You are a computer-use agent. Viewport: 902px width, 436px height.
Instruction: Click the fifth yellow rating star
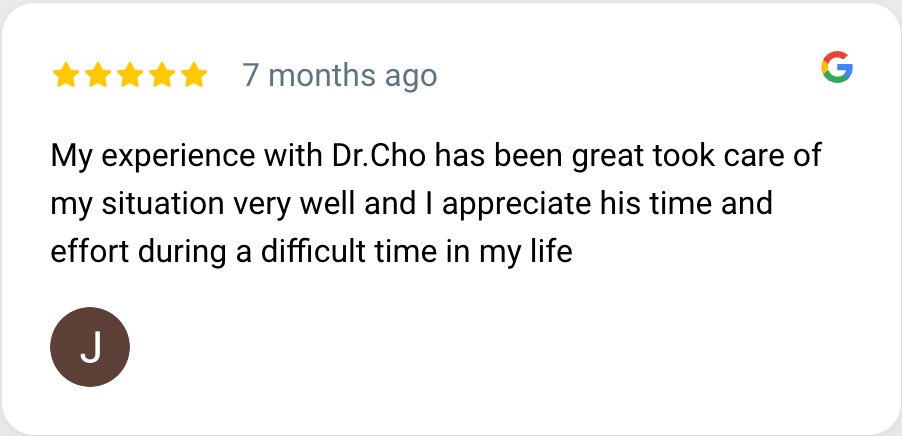[194, 75]
